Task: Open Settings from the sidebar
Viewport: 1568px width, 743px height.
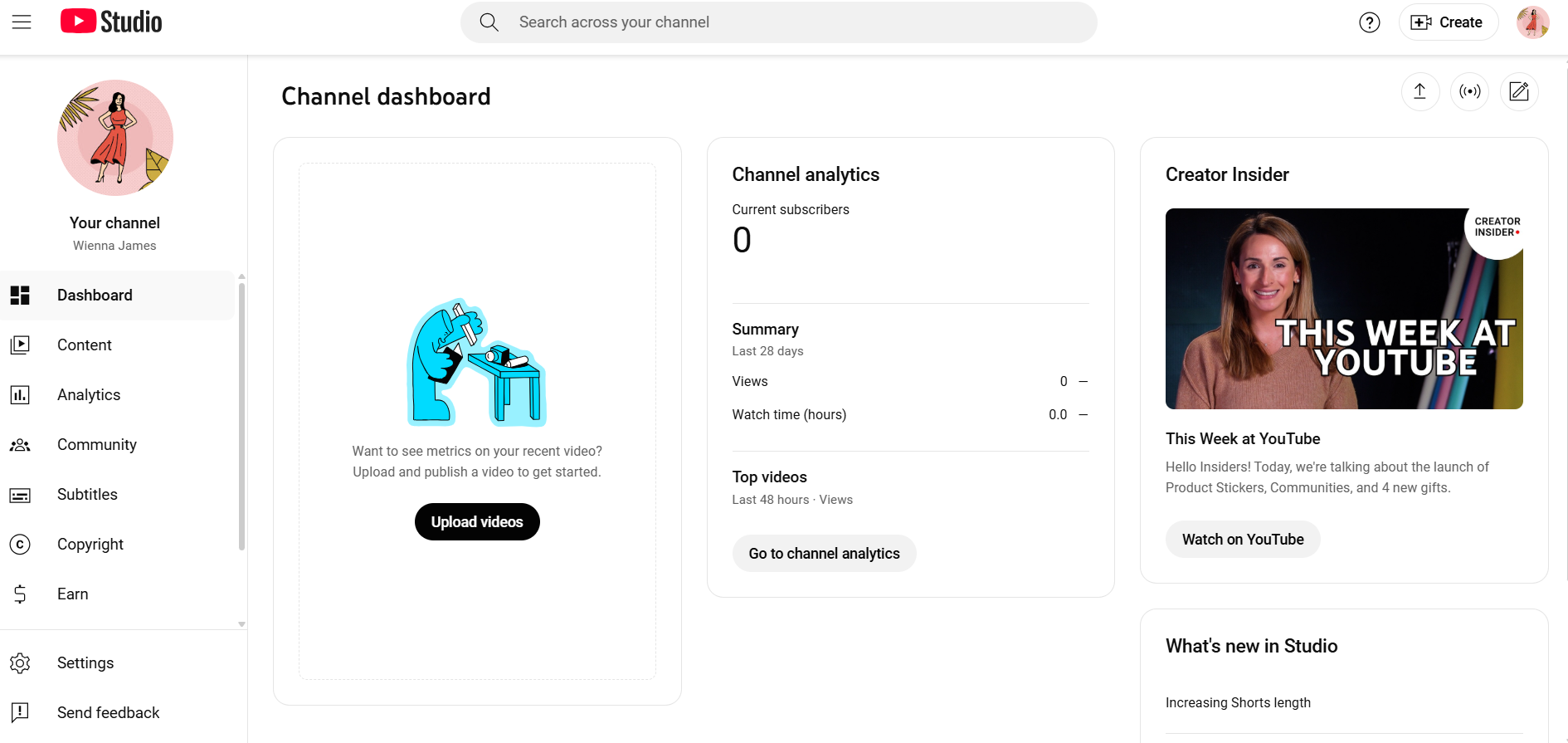Action: tap(124, 663)
